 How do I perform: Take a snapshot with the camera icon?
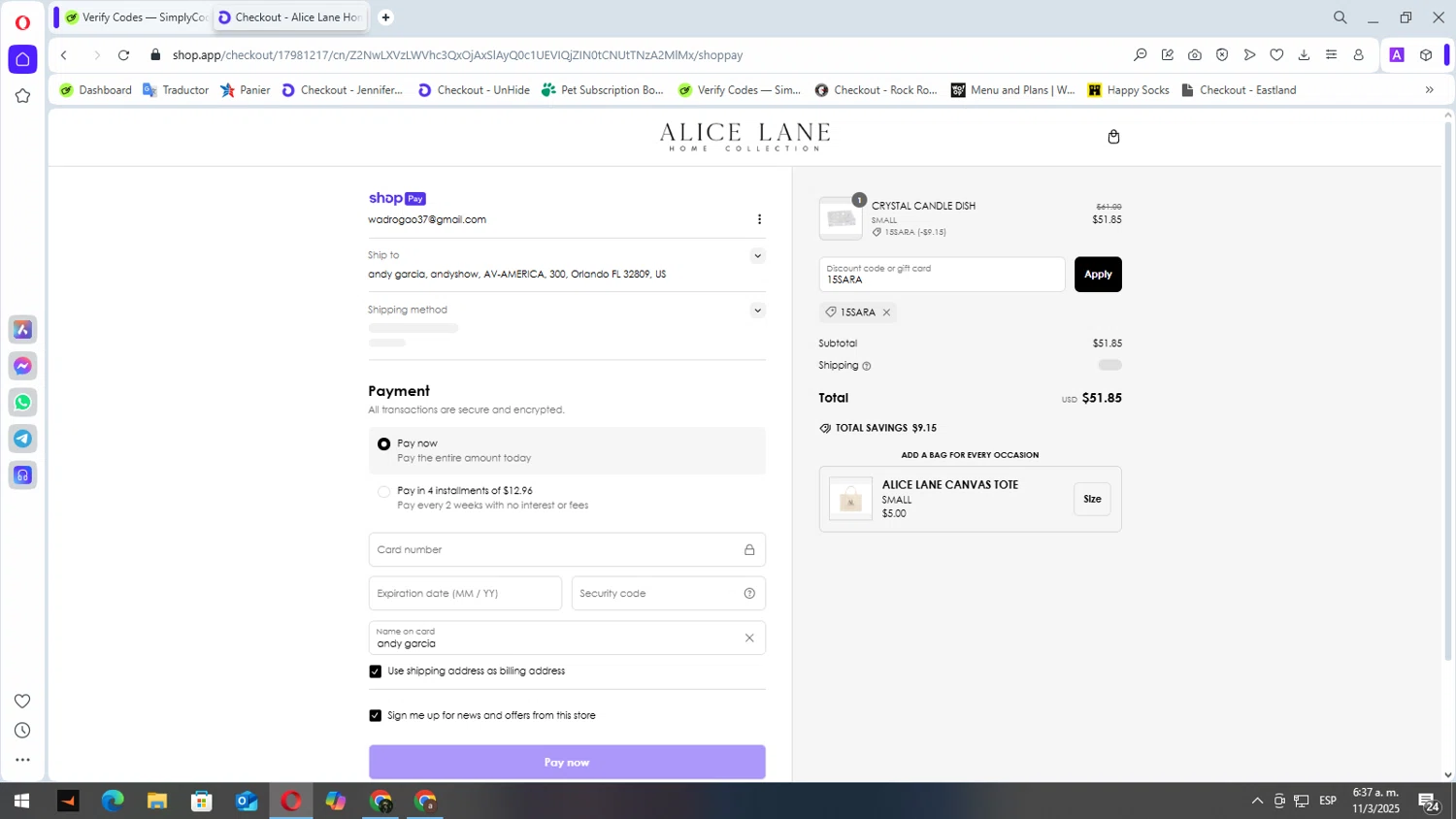(1195, 55)
